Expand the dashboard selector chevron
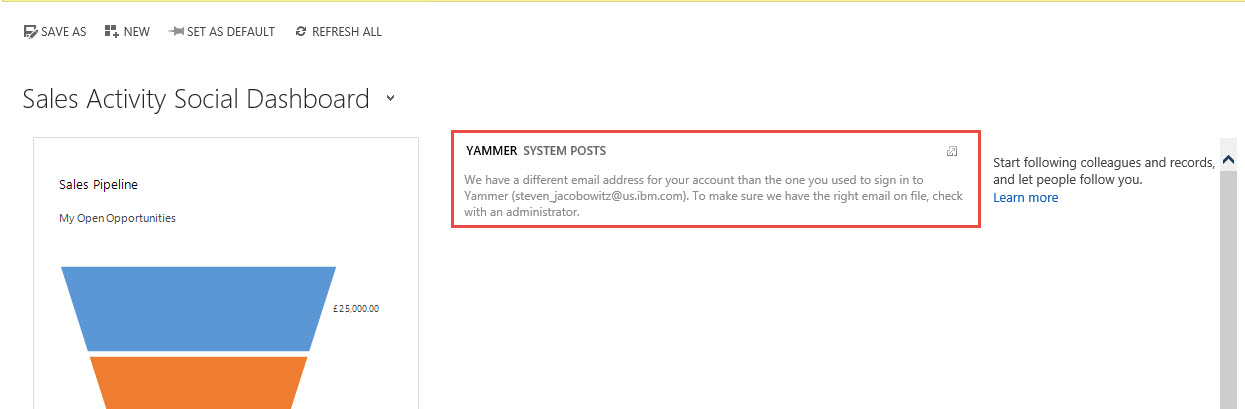The width and height of the screenshot is (1245, 409). (x=391, y=99)
